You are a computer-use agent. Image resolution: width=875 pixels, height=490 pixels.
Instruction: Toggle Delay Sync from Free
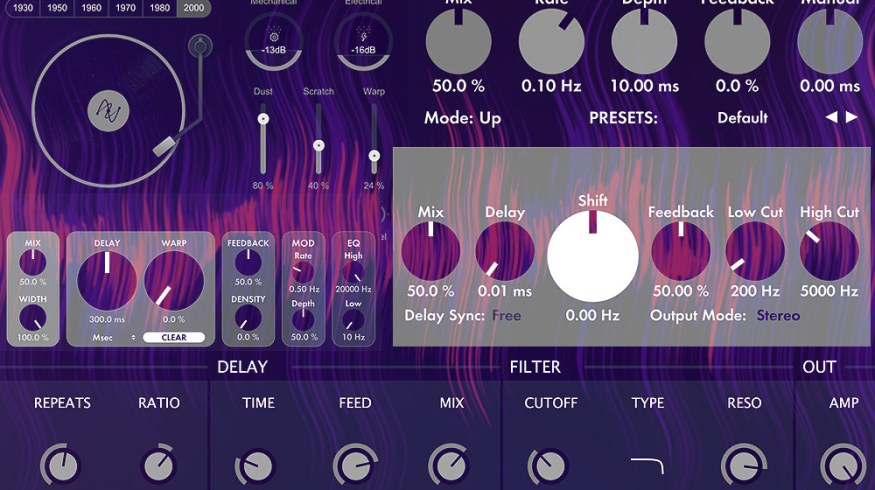click(x=506, y=316)
